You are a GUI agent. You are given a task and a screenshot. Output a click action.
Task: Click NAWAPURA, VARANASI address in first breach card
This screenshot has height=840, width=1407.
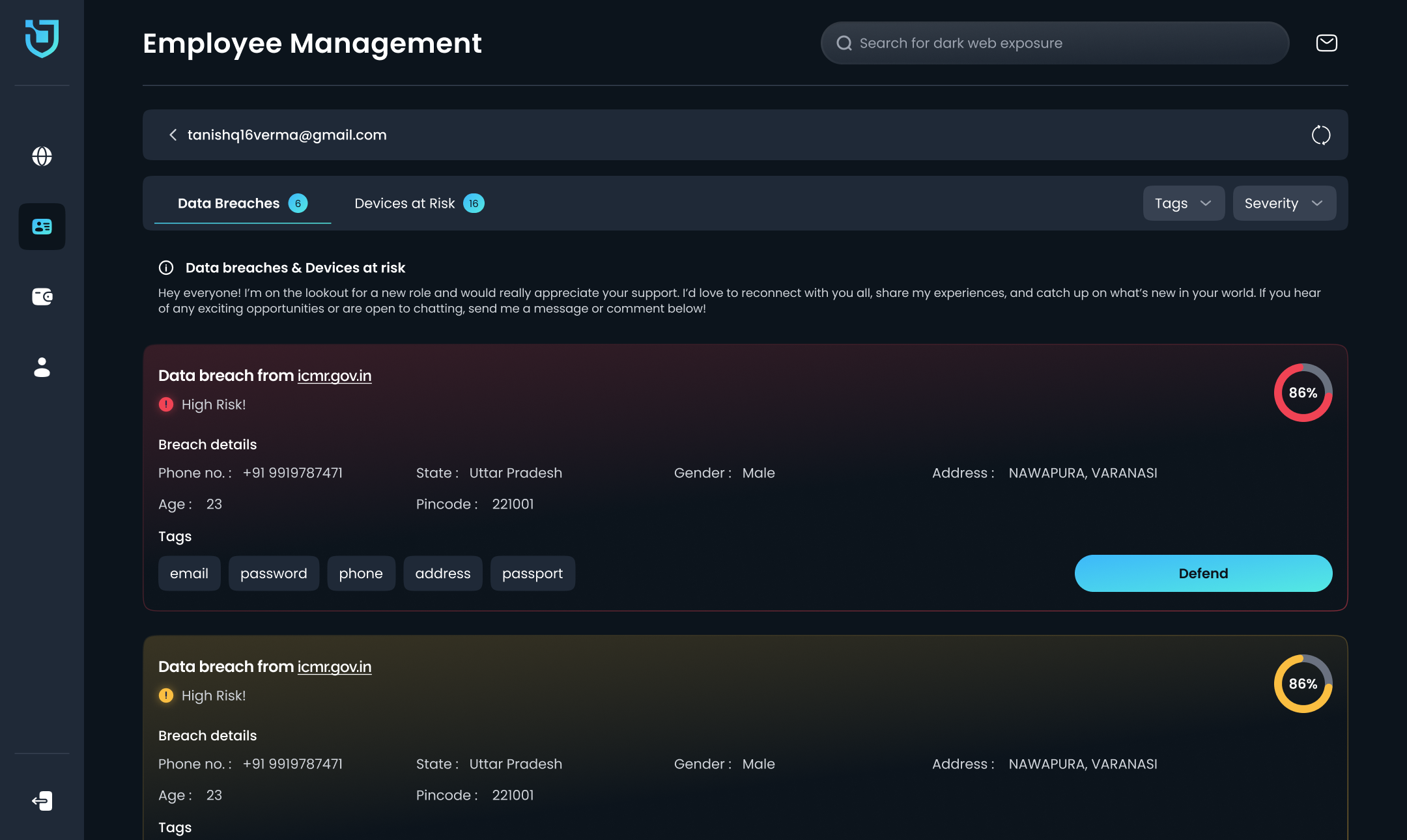tap(1083, 473)
